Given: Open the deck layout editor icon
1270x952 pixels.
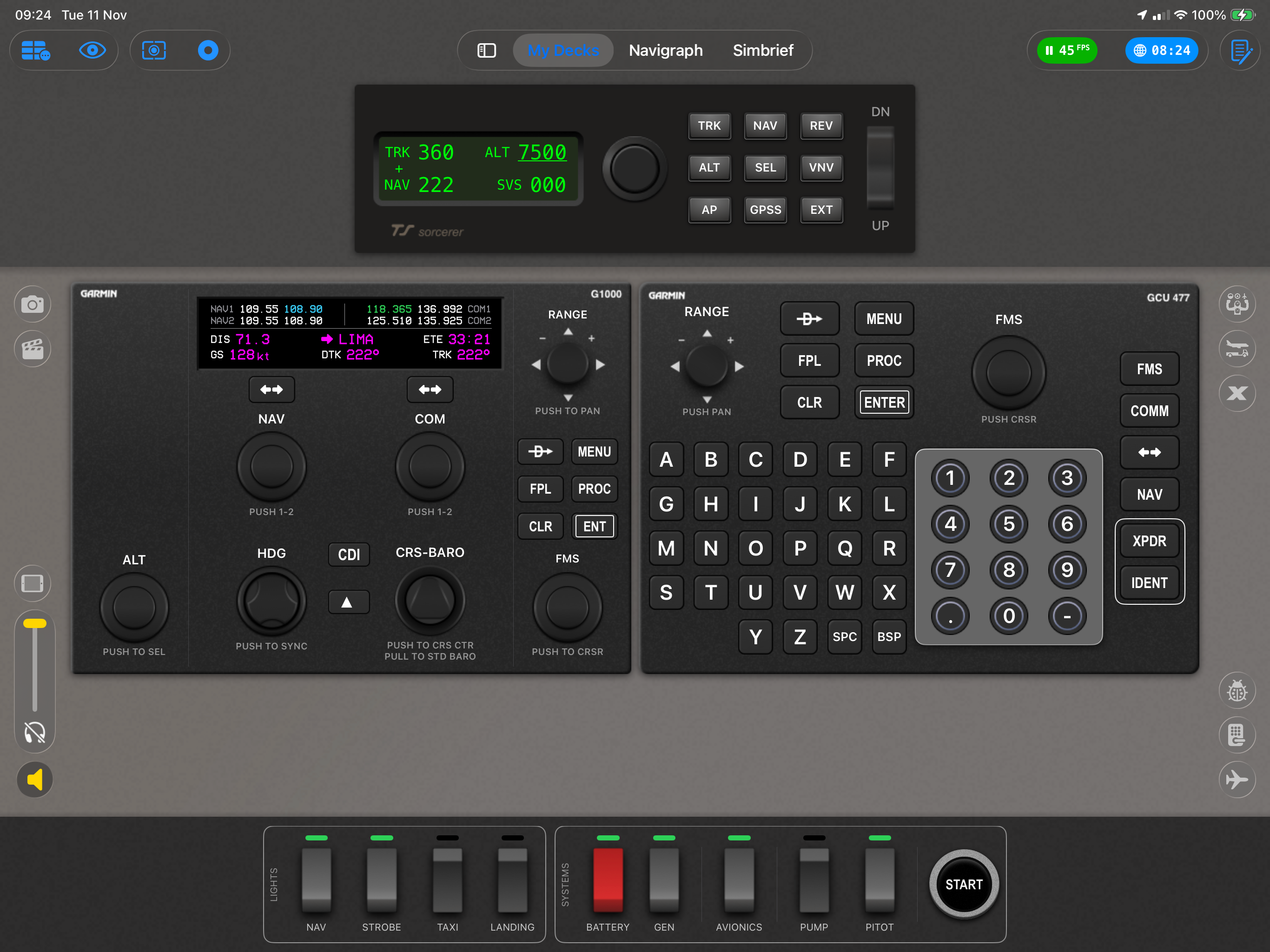Looking at the screenshot, I should 35,51.
